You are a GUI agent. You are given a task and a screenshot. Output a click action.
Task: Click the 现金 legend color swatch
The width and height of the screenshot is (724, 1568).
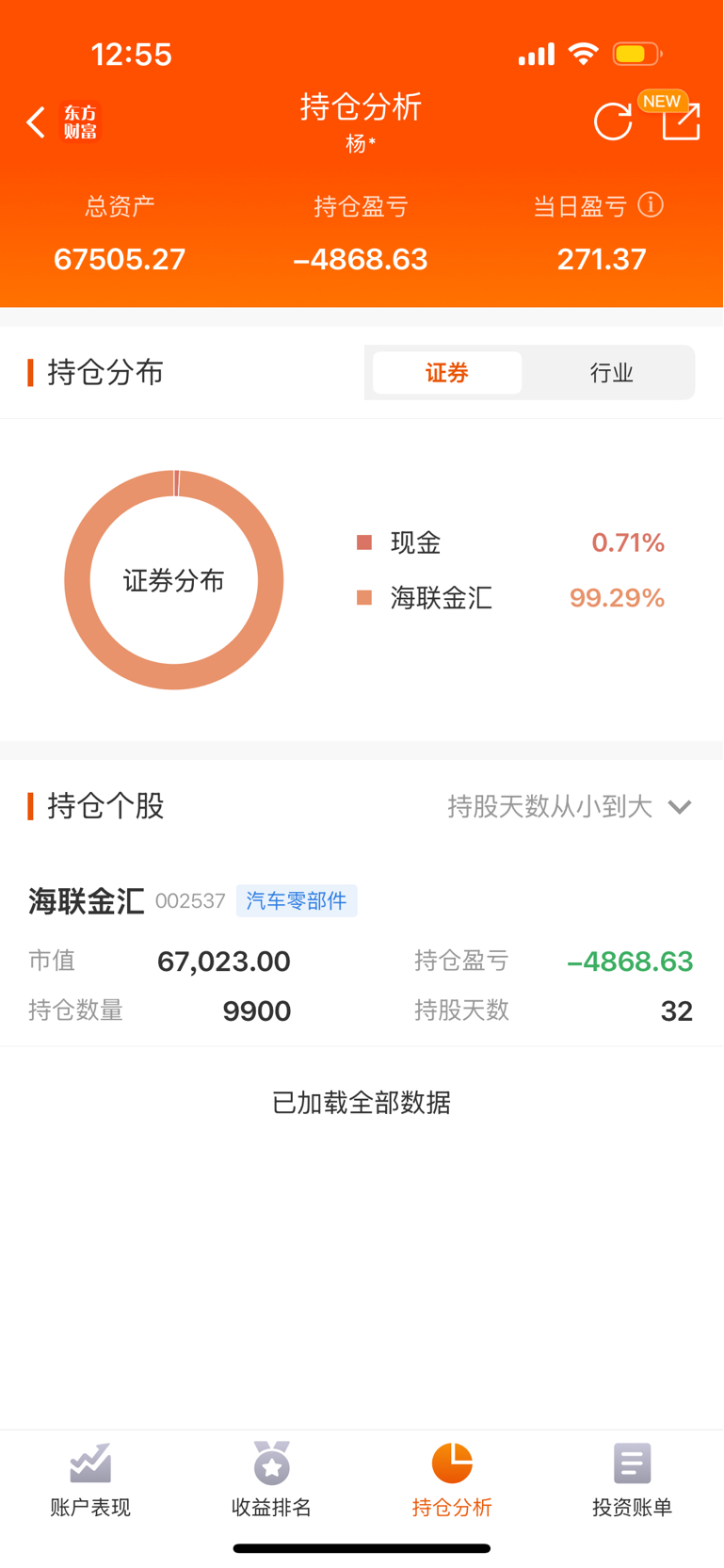364,542
